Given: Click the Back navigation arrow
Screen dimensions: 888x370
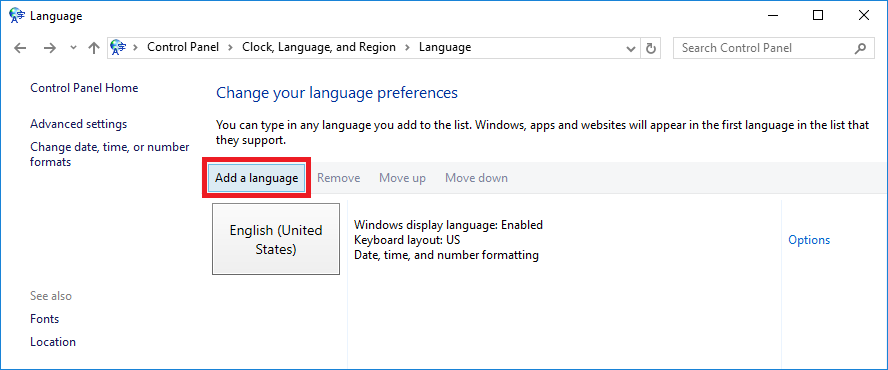Looking at the screenshot, I should tap(20, 48).
